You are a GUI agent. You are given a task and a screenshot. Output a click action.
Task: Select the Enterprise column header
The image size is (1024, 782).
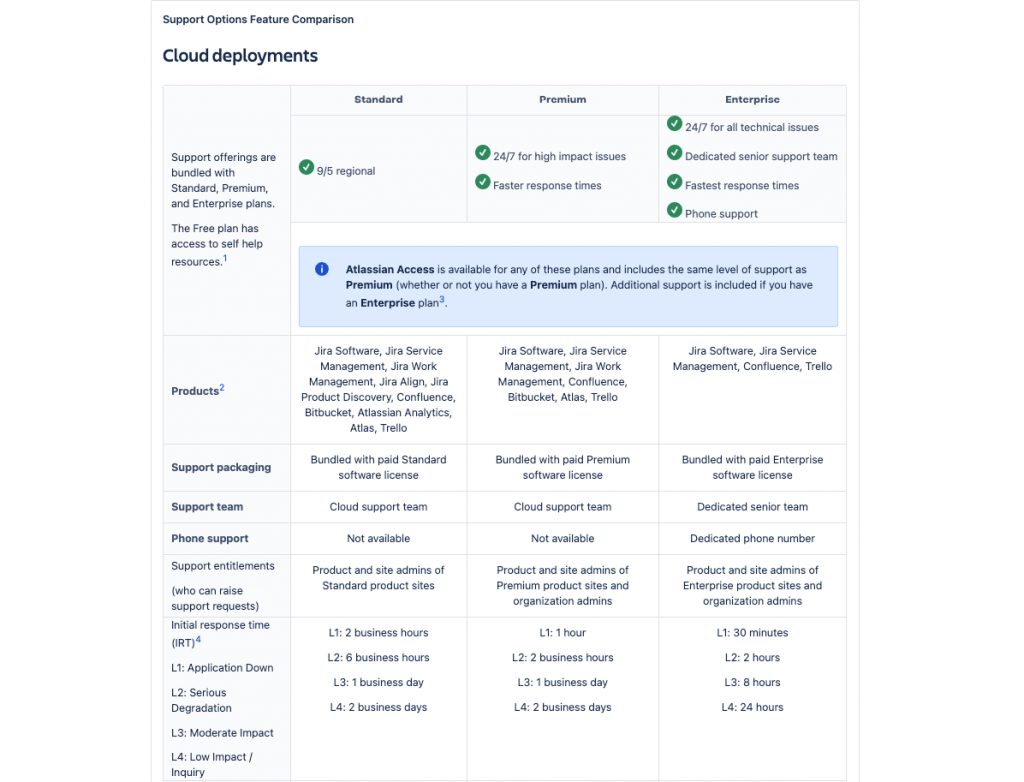[752, 100]
